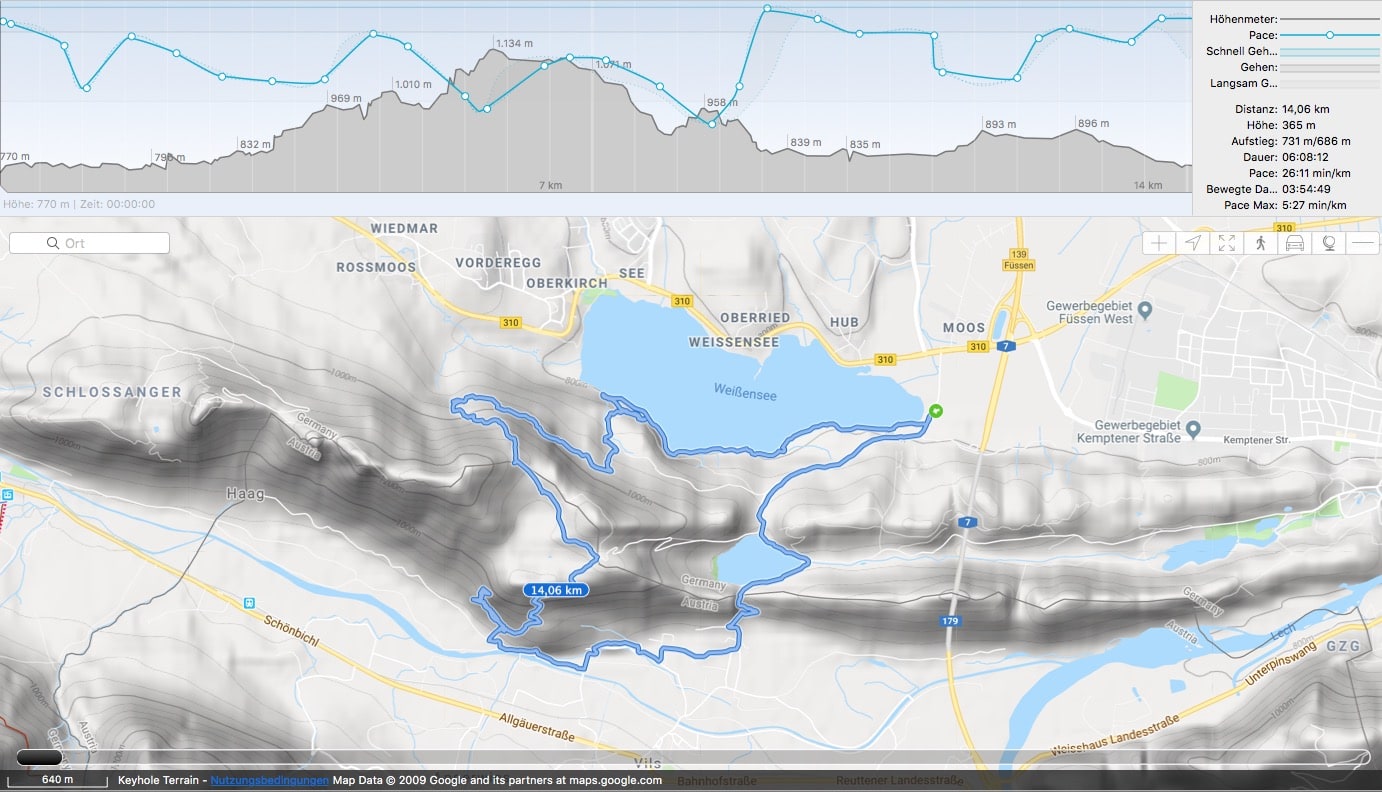Click the Aufstieg value 731 m/686 m
Screen dimensions: 1382x792
pos(1315,141)
